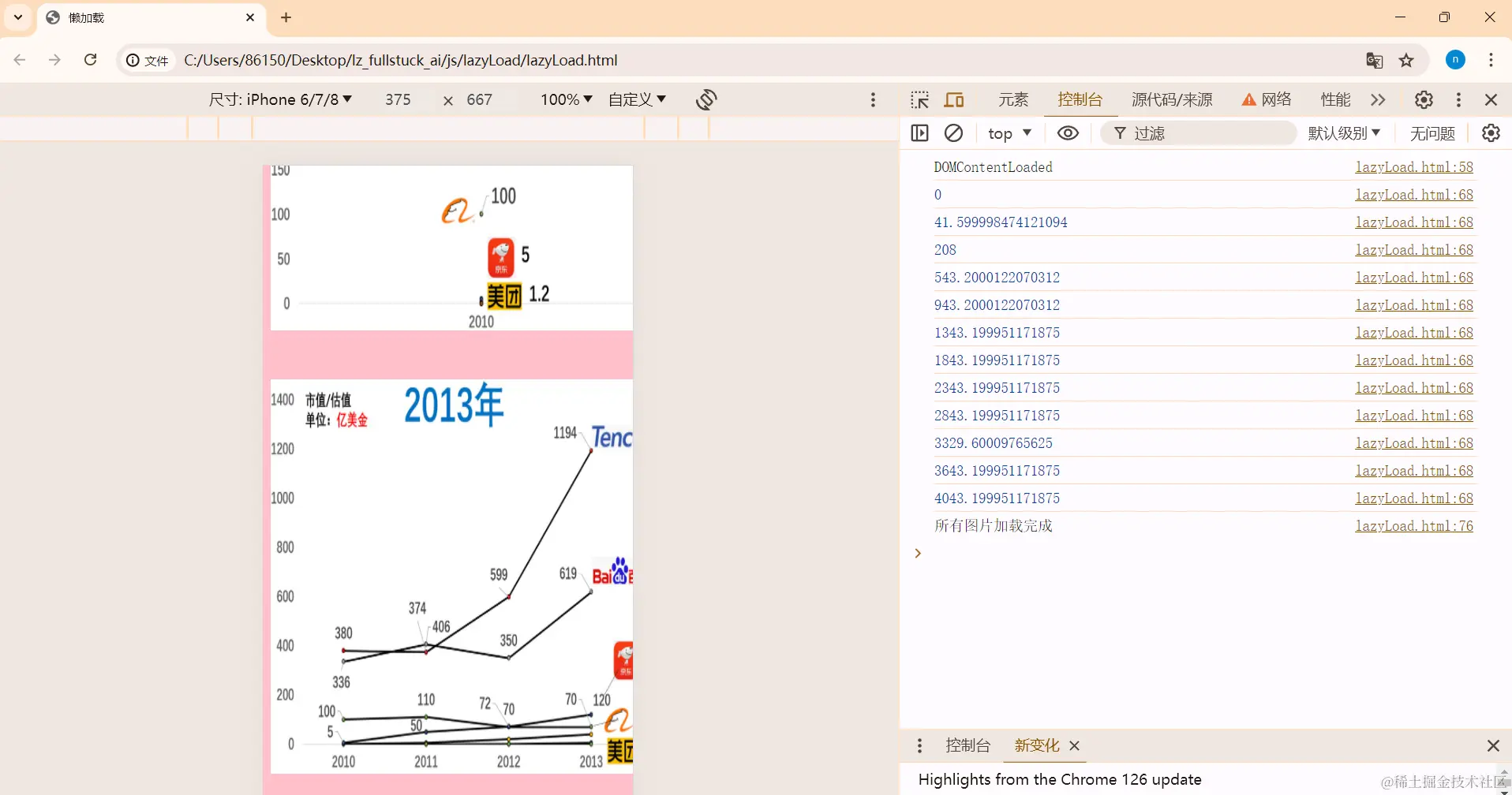
Task: Switch to the 性能 panel
Action: click(1335, 99)
